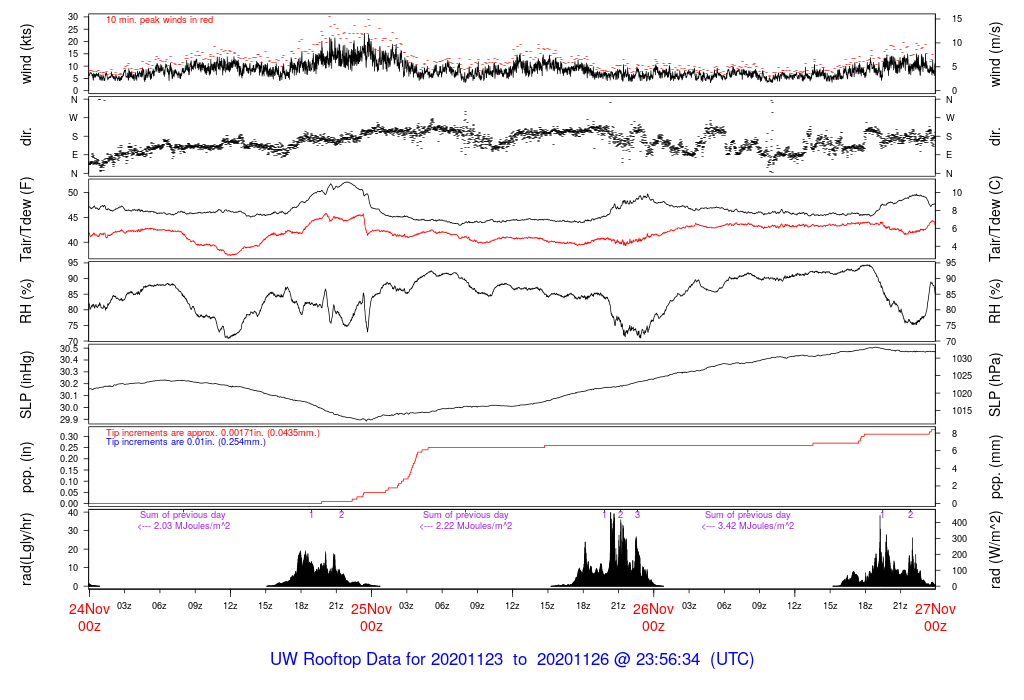Click the blue 'Tip increments are 0.01in.' note
This screenshot has height=700, width=1024.
click(186, 442)
